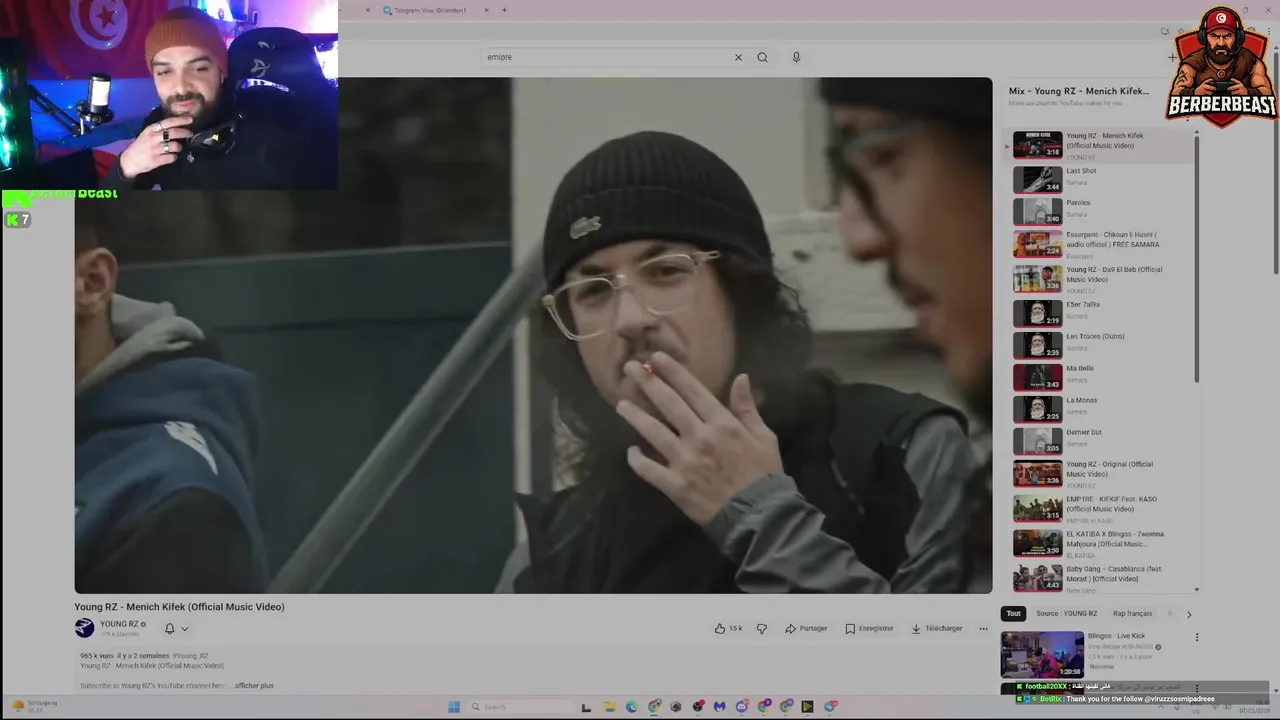Click the '15 k' like count
The width and height of the screenshot is (1280, 720).
tap(736, 628)
